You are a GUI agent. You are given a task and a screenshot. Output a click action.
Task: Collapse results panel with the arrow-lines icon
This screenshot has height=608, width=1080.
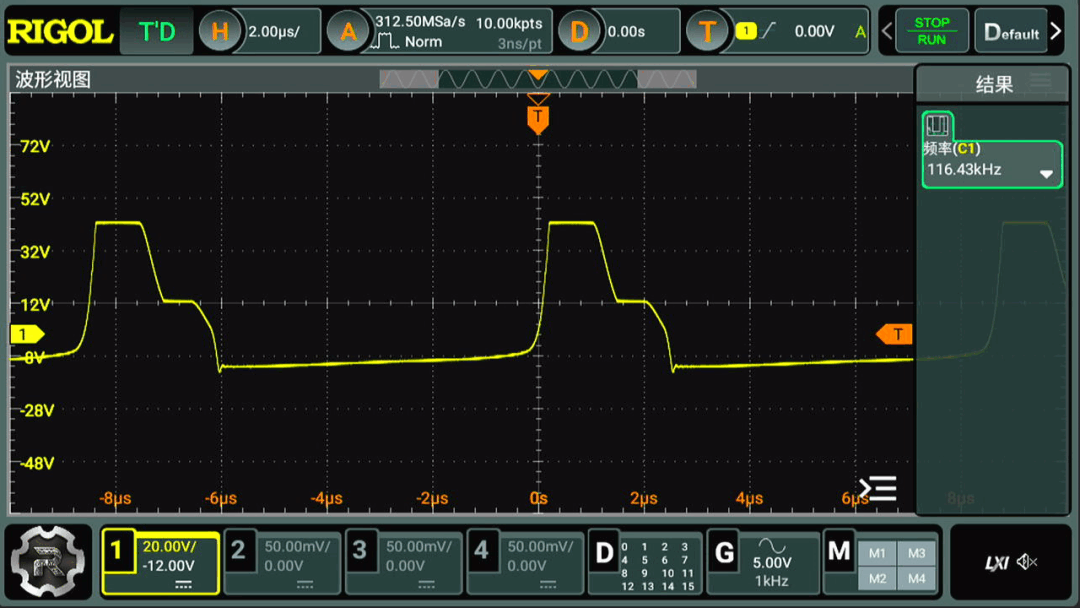(x=878, y=488)
